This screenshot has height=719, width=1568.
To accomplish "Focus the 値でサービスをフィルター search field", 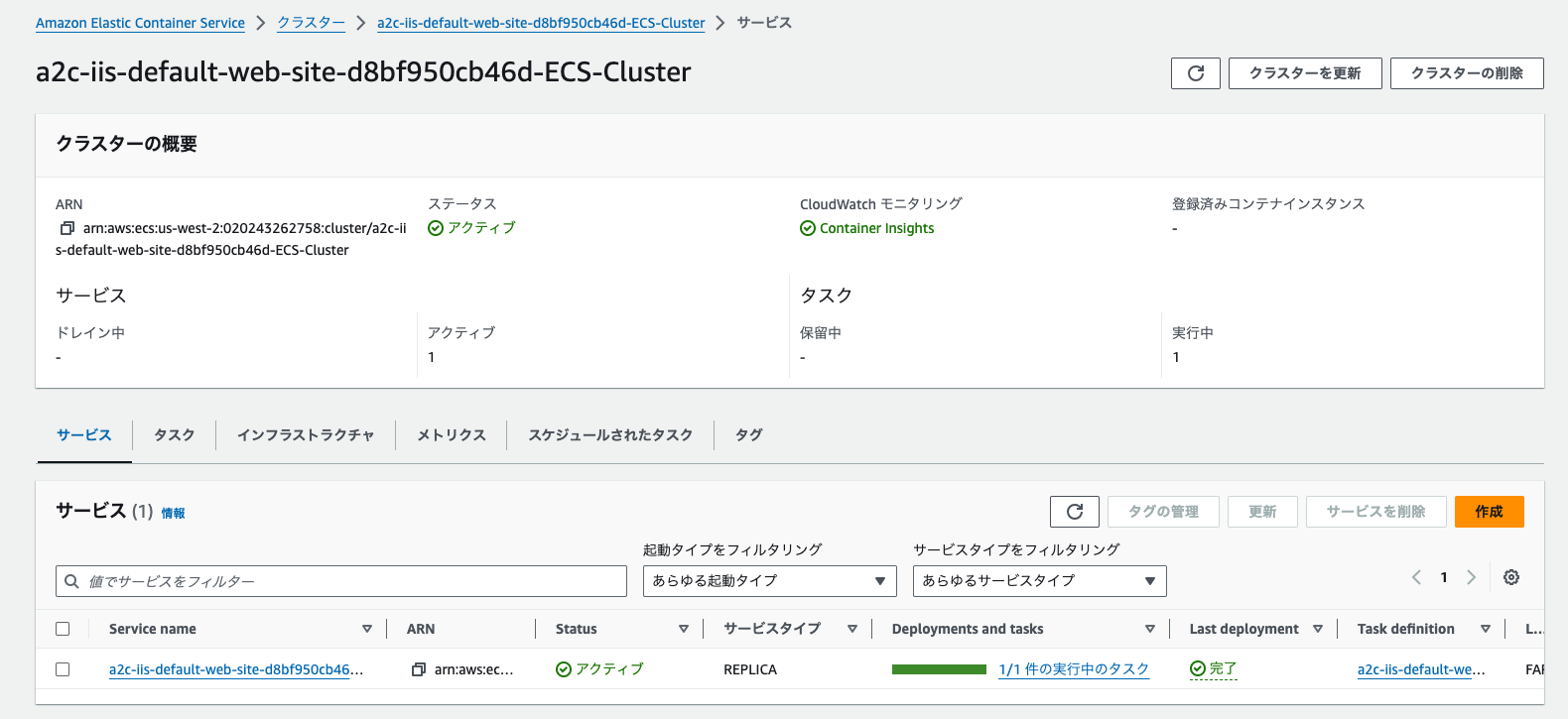I will coord(341,581).
